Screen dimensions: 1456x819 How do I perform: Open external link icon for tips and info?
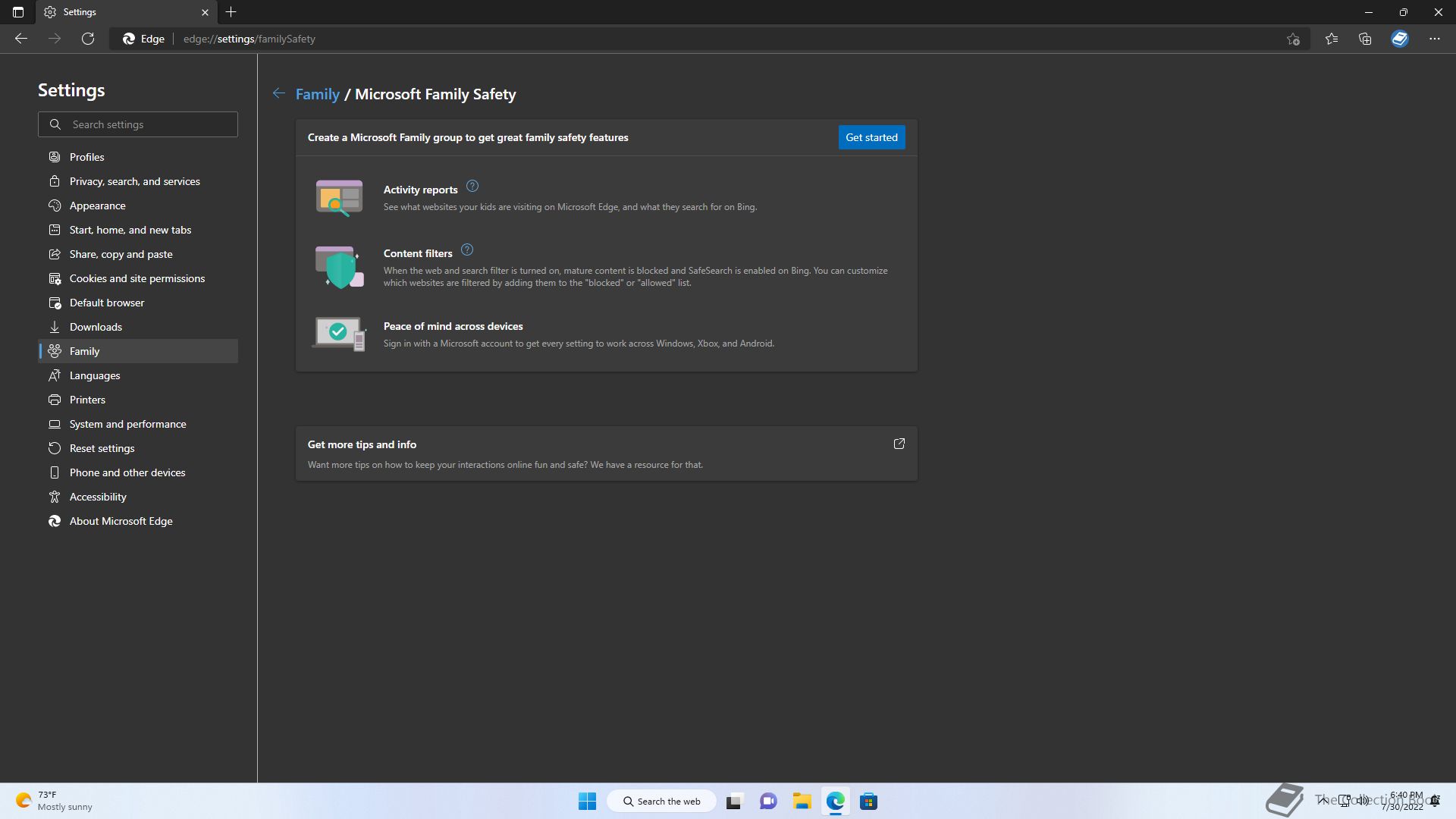pos(899,444)
